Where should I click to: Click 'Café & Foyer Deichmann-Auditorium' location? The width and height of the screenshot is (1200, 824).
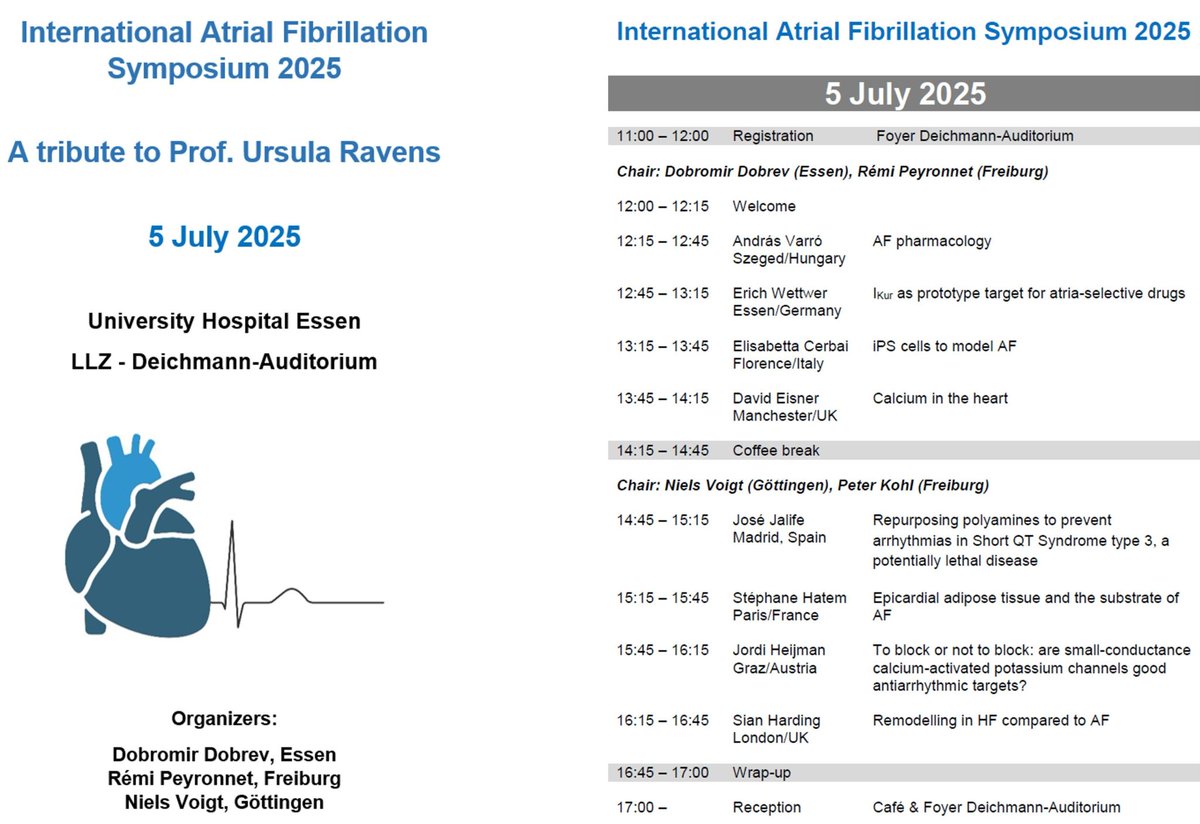[x=997, y=807]
